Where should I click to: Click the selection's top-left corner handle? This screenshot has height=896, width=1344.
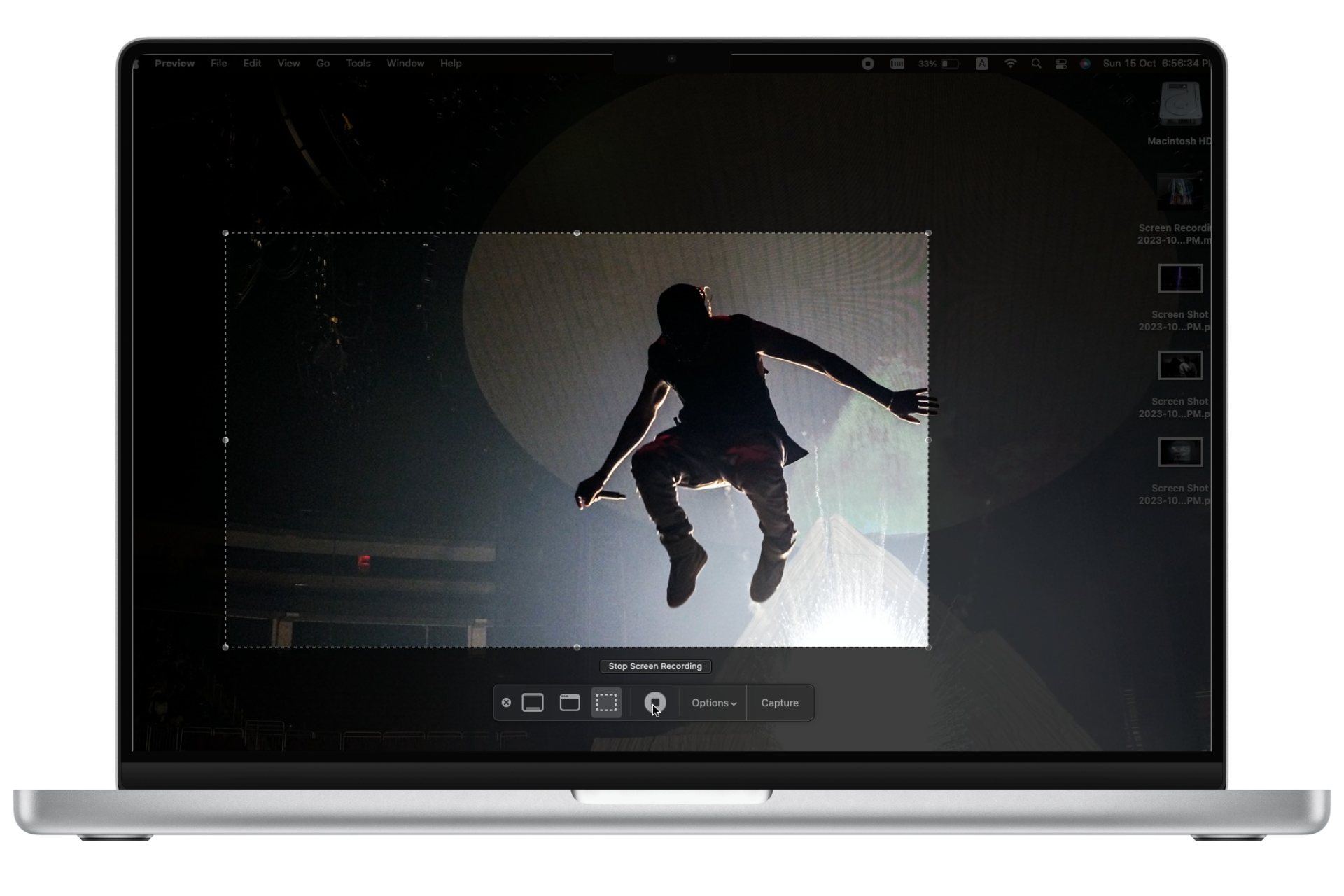point(225,233)
